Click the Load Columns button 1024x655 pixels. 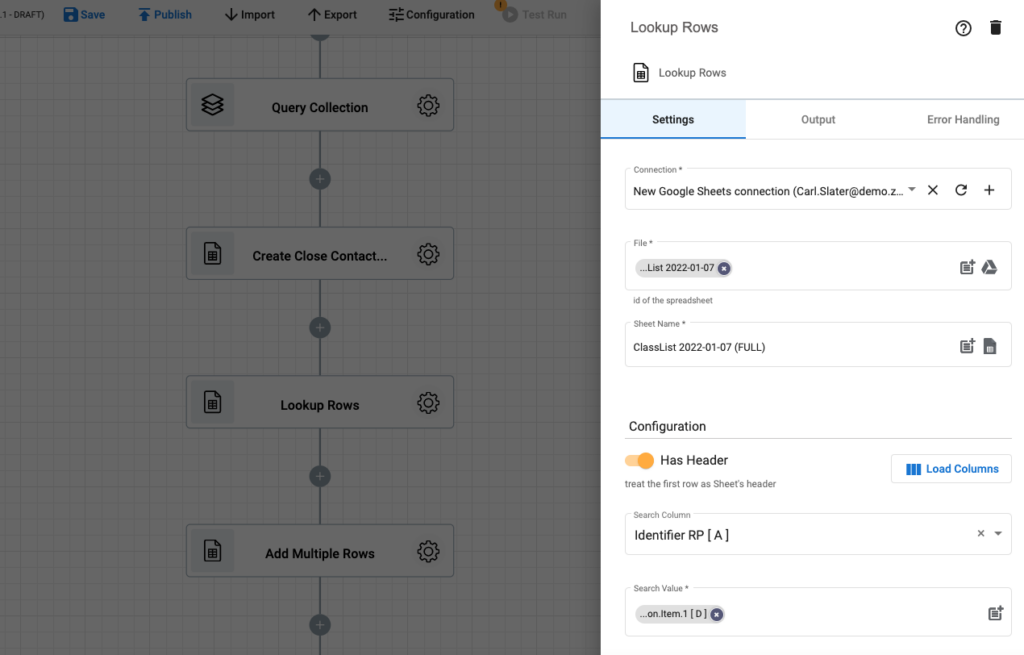coord(952,469)
